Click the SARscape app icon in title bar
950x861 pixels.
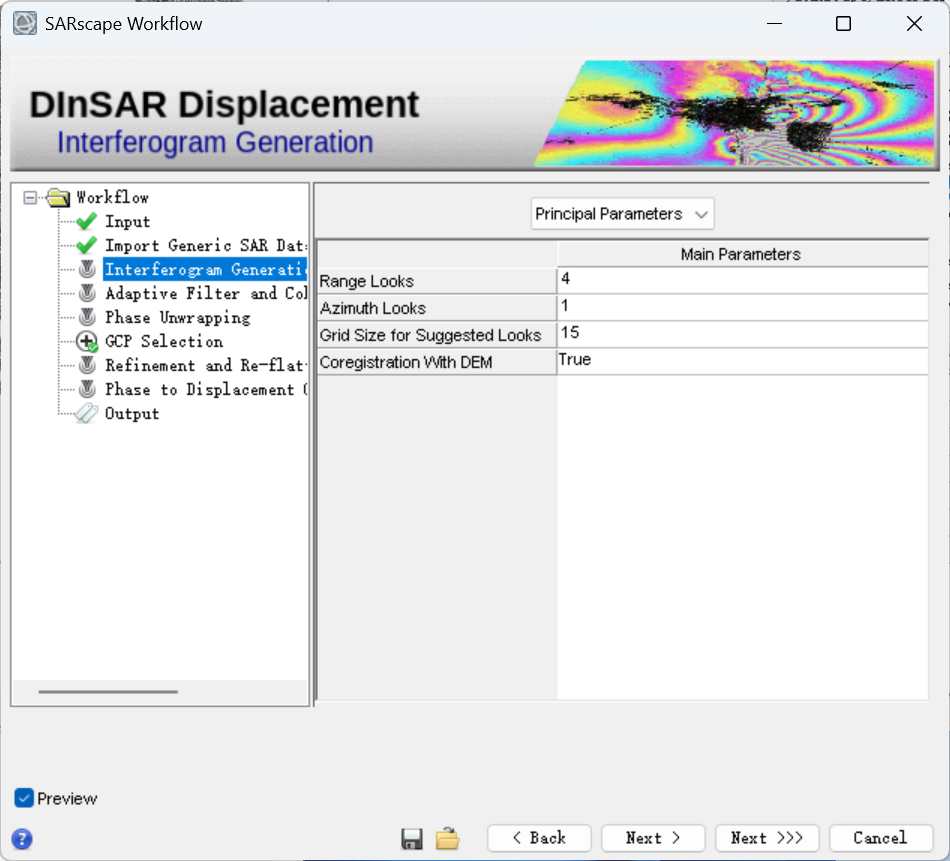(25, 24)
